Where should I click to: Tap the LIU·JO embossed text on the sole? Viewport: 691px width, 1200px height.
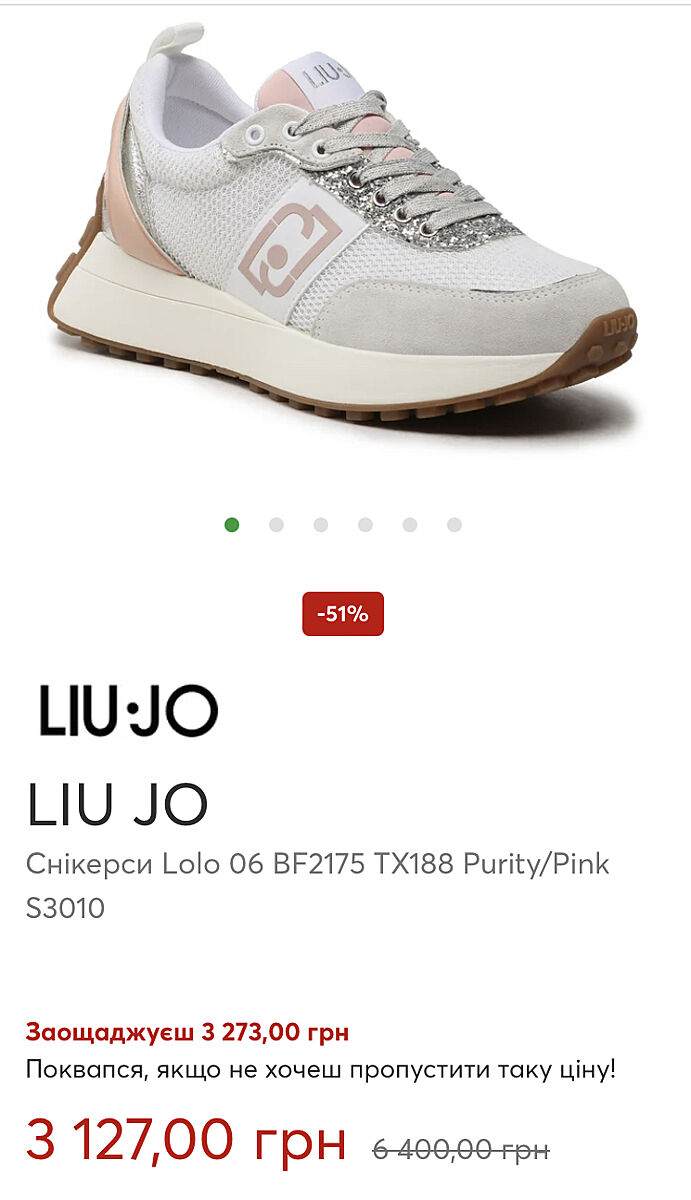click(x=620, y=325)
